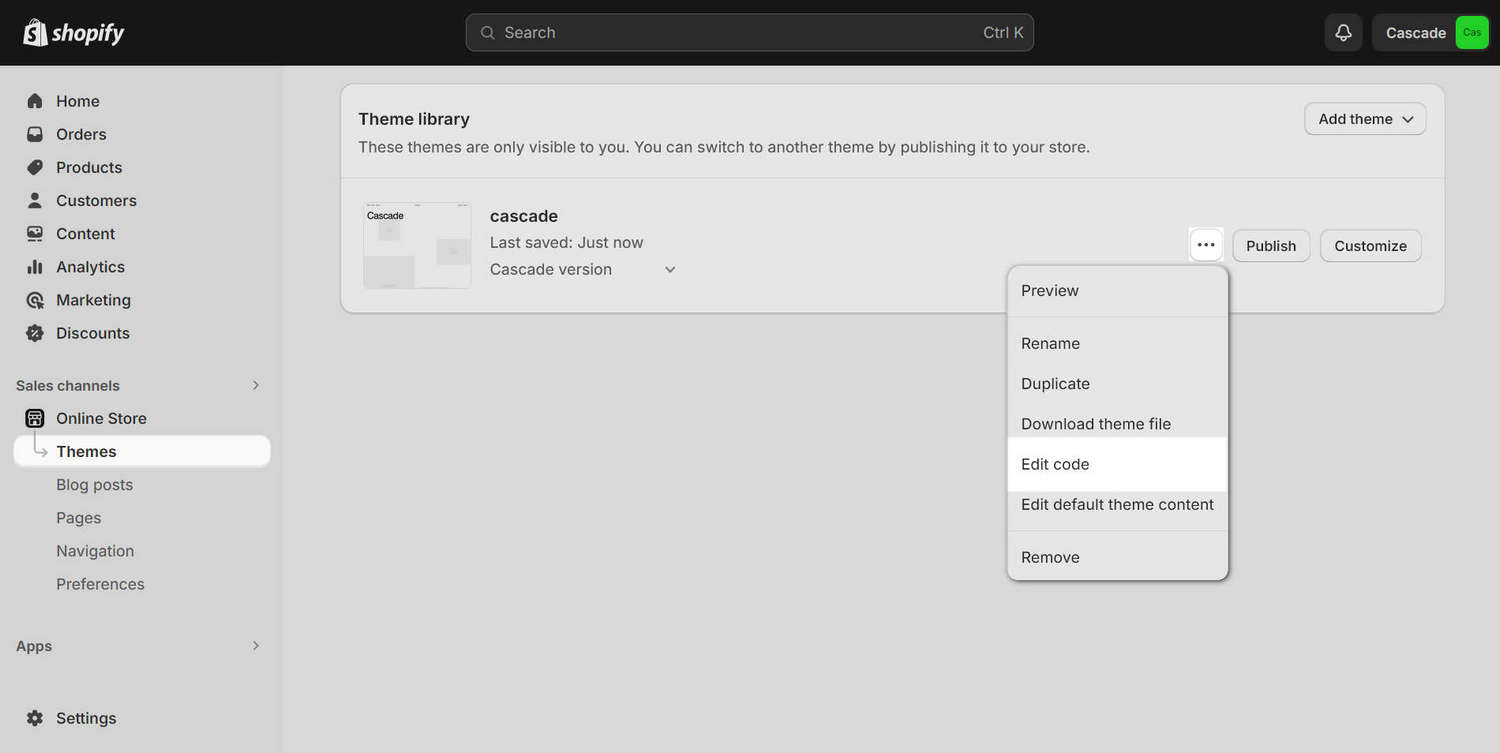Go to Themes in sidebar

coord(142,451)
